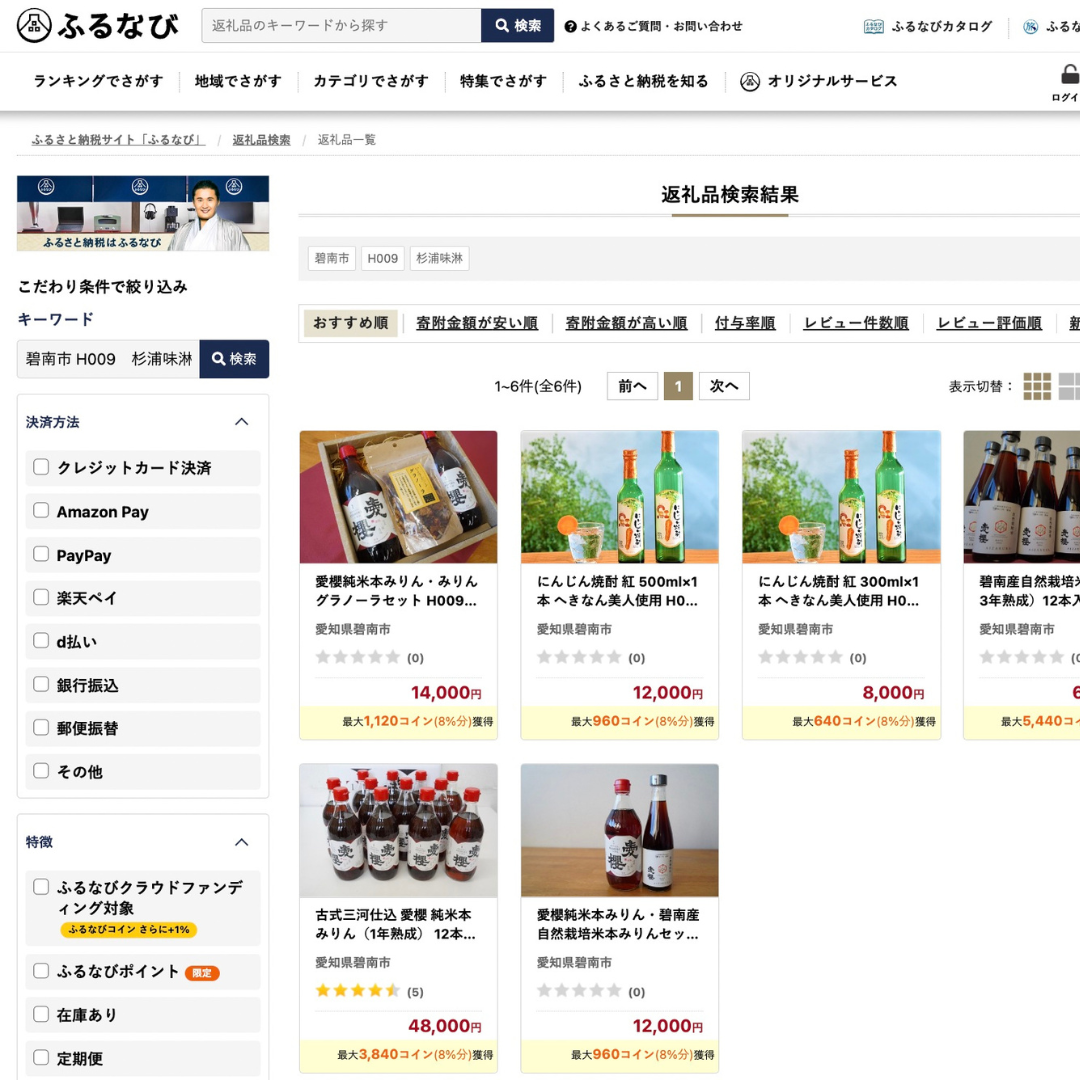This screenshot has height=1080, width=1080.
Task: Click the 14,000円 price text
Action: 446,693
